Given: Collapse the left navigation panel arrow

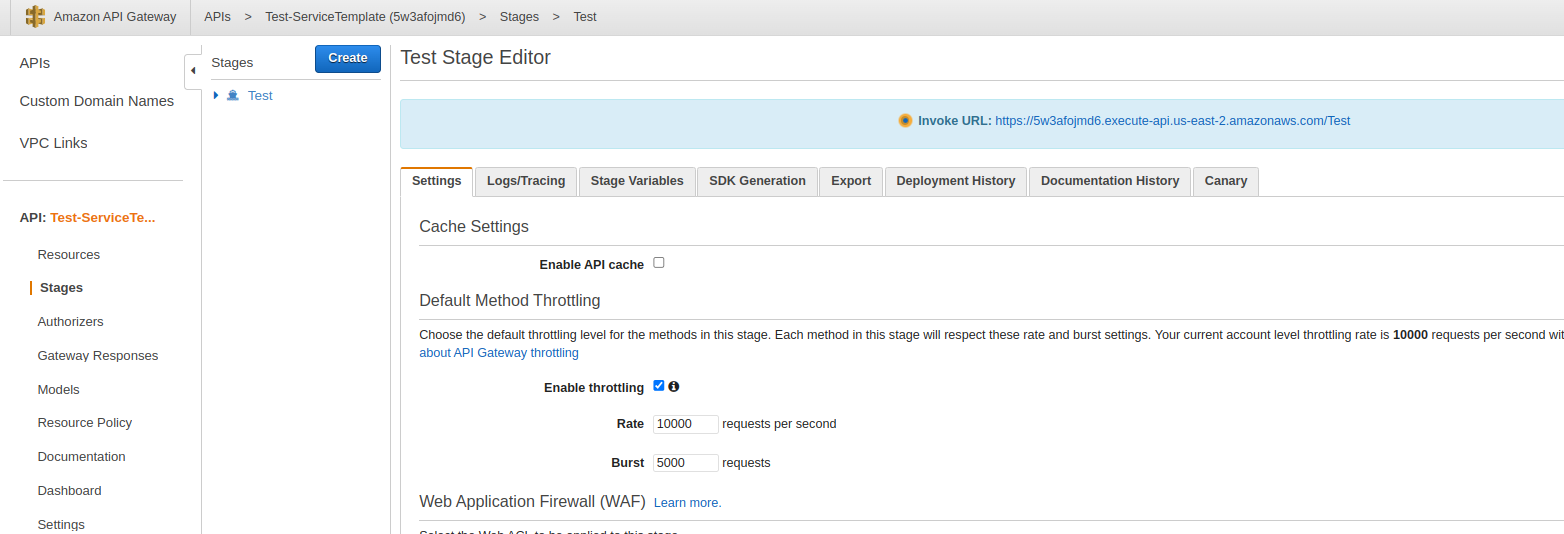Looking at the screenshot, I should (x=193, y=71).
